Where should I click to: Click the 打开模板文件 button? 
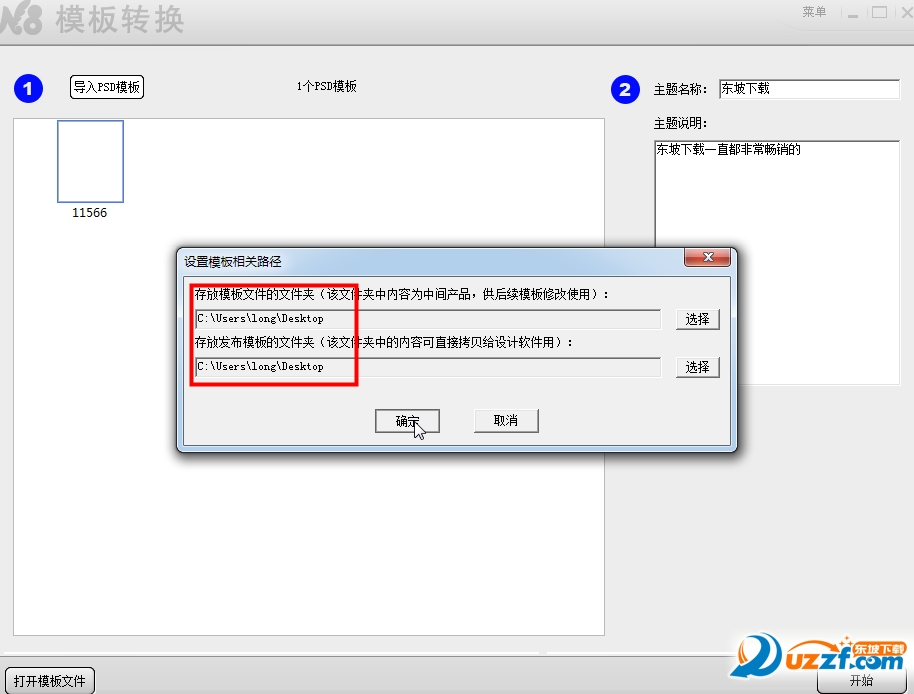coord(50,681)
